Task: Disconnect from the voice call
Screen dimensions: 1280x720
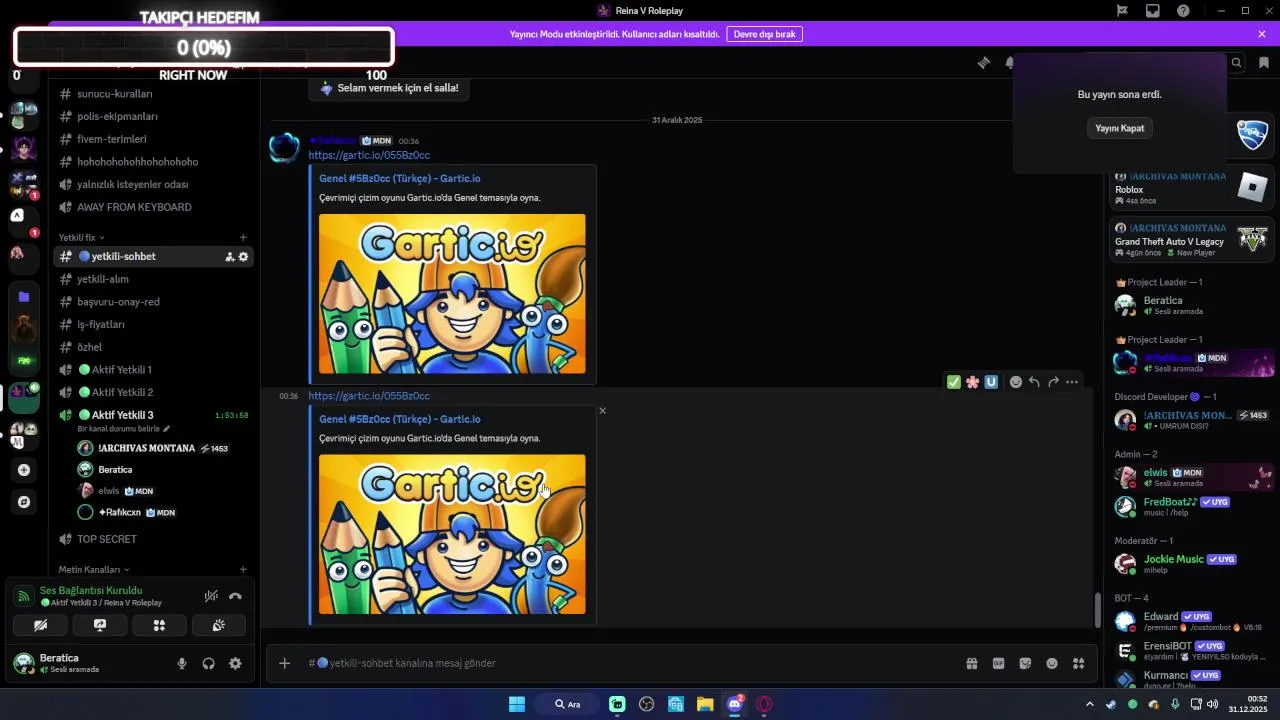Action: coord(235,596)
